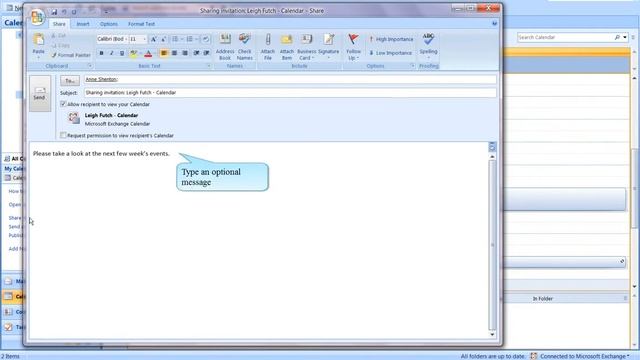The height and width of the screenshot is (360, 640).
Task: Align text to the left
Action: click(164, 53)
